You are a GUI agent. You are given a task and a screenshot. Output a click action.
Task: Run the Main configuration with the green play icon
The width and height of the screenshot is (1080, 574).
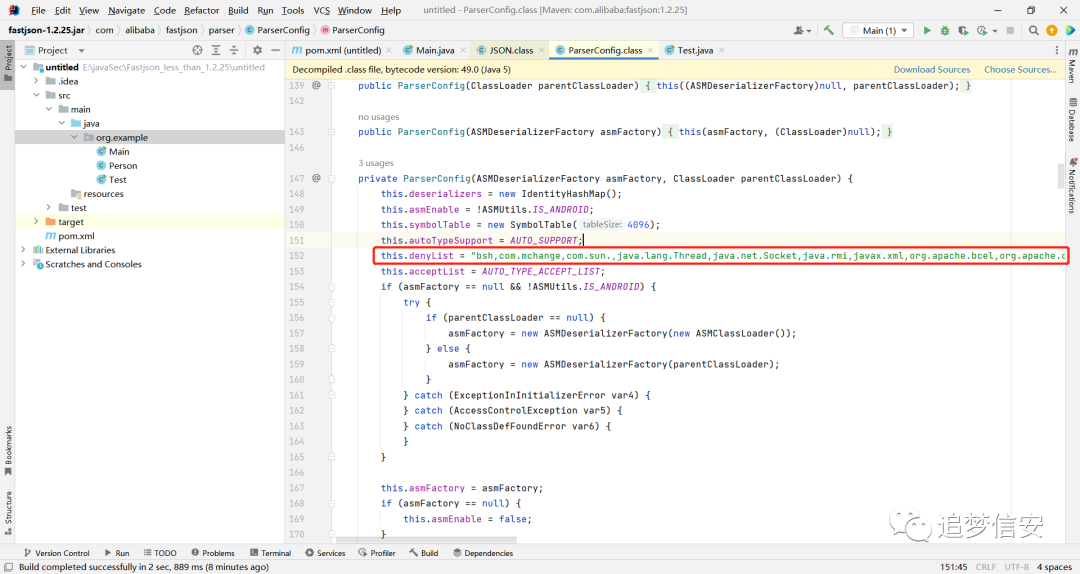coord(927,30)
